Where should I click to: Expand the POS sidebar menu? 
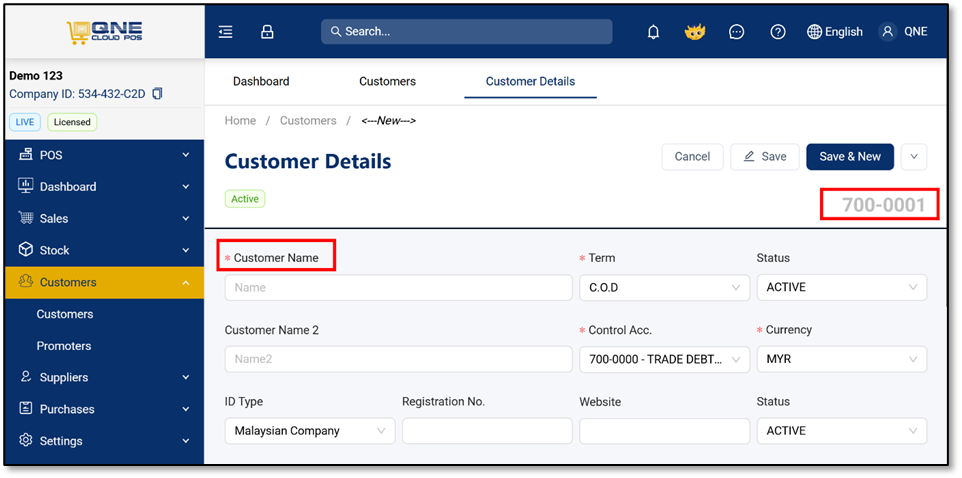tap(186, 155)
